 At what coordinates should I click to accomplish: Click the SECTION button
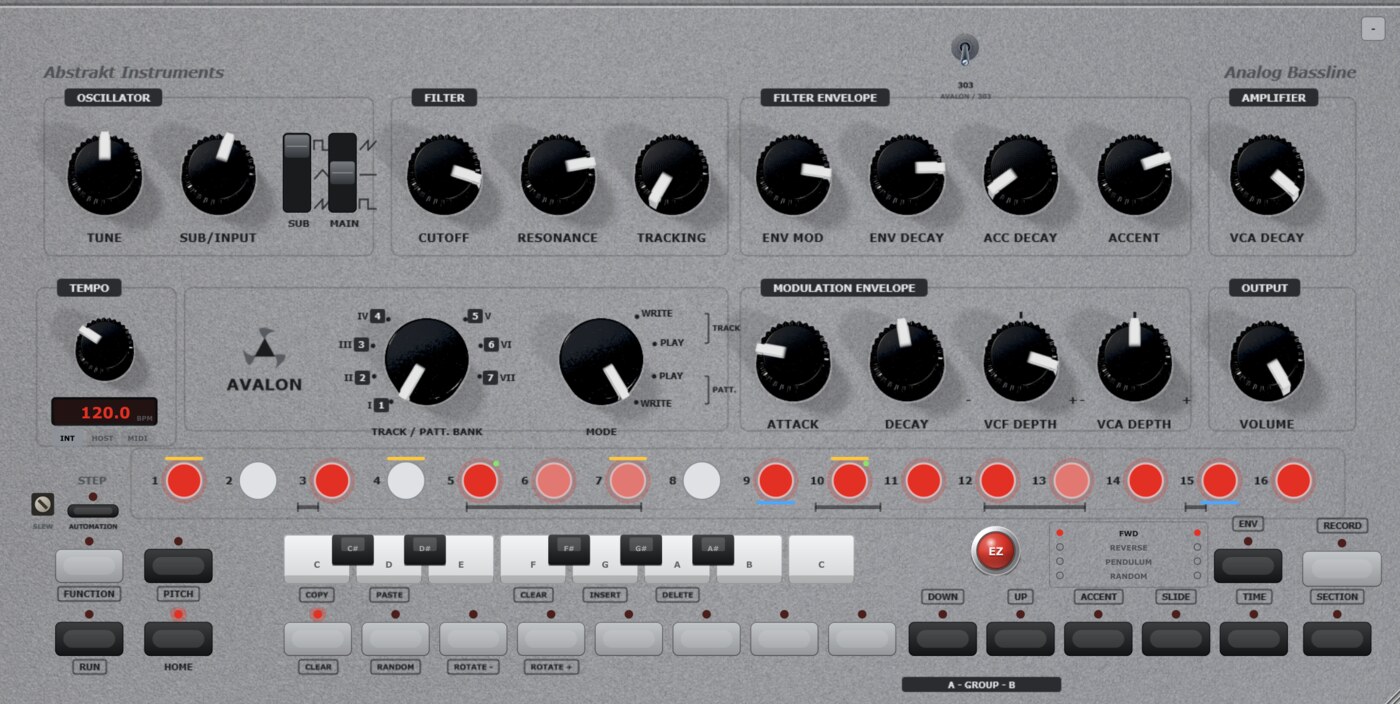(x=1337, y=639)
